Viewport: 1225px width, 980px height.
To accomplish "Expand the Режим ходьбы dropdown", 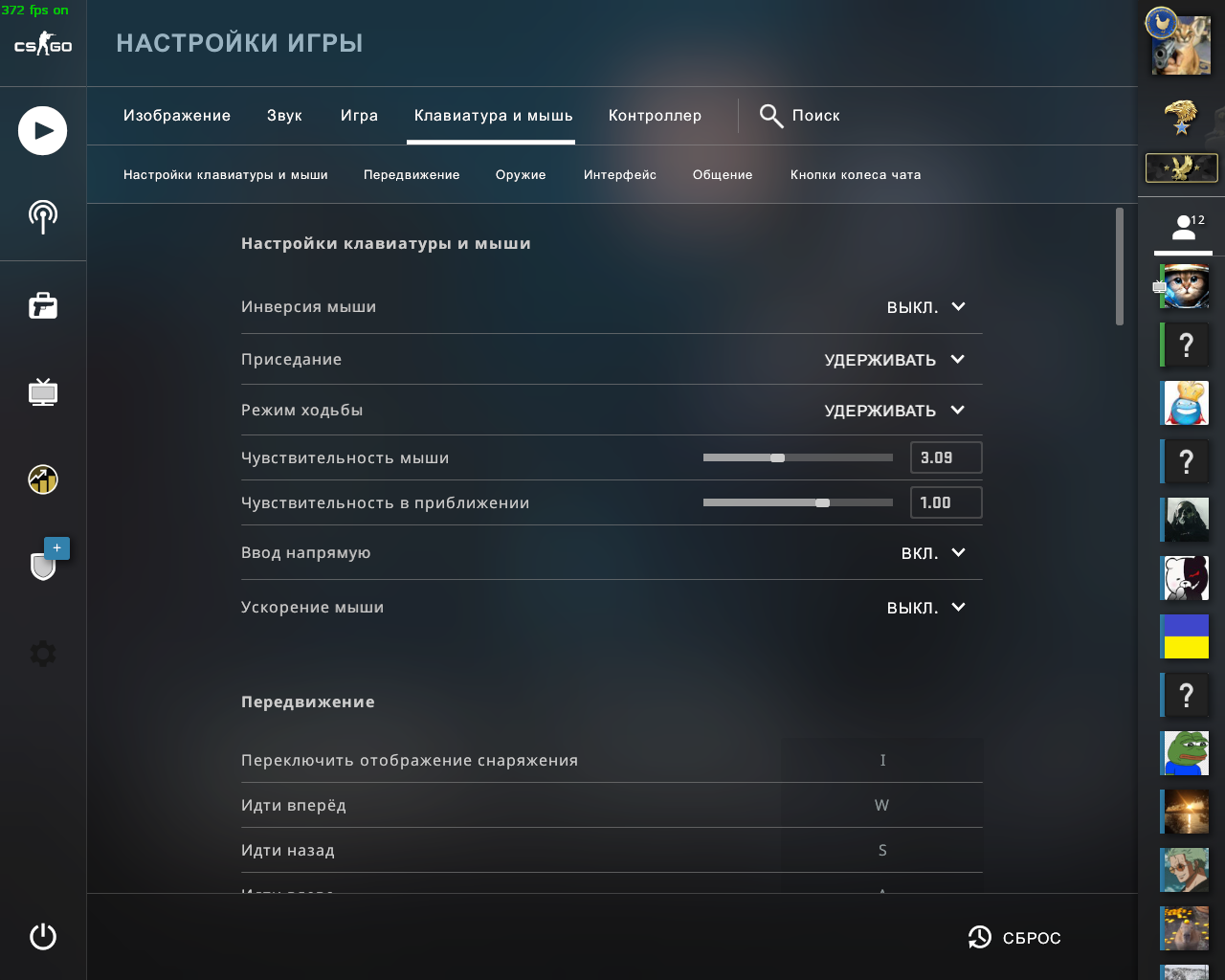I will point(895,411).
